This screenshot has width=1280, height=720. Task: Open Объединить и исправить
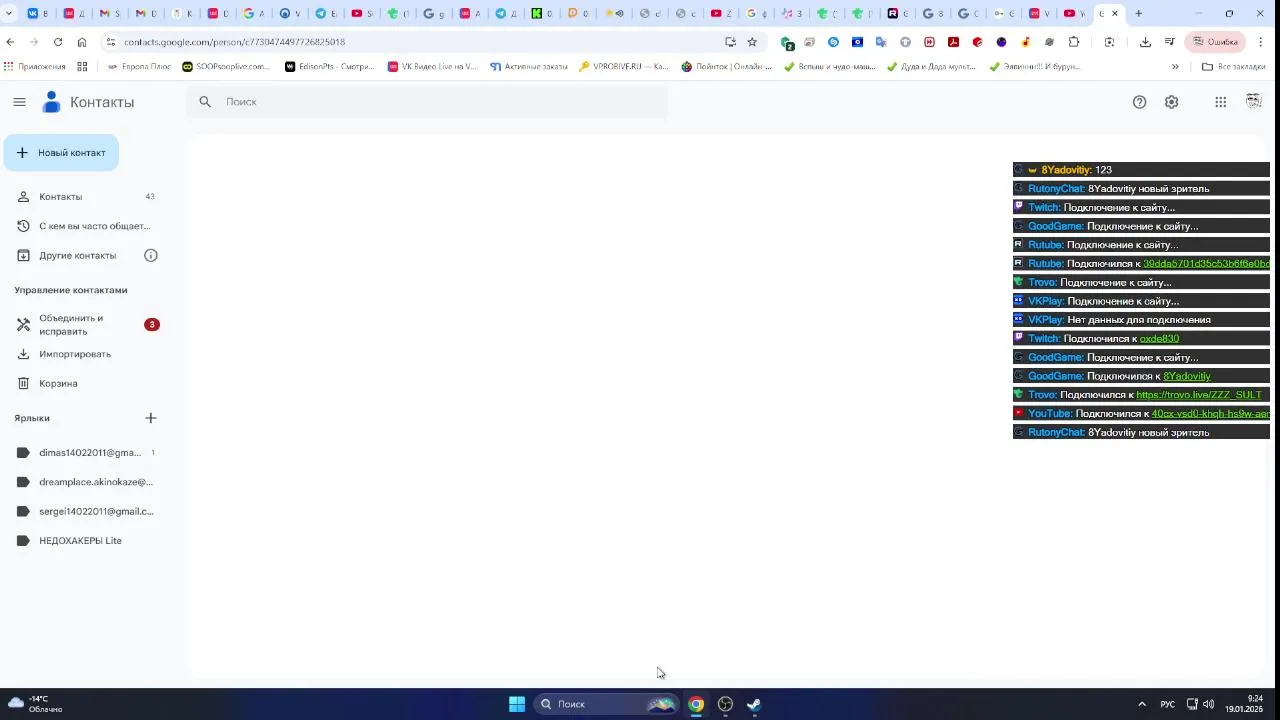pyautogui.click(x=86, y=325)
